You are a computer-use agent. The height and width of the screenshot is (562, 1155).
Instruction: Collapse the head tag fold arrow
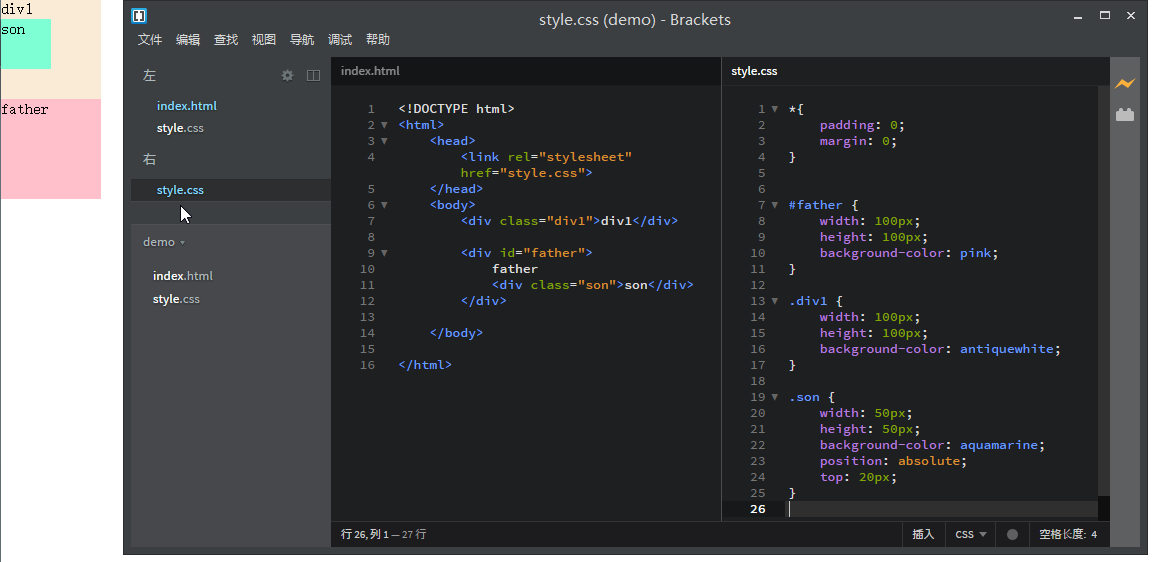[x=384, y=141]
